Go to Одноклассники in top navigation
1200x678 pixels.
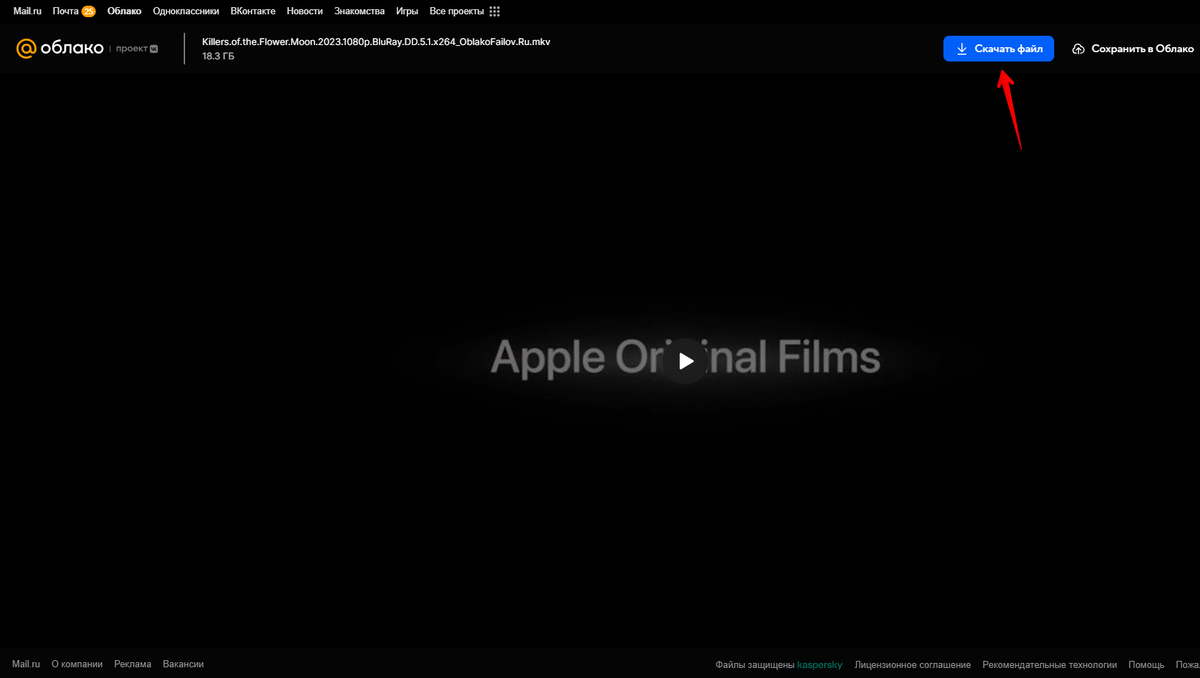[x=186, y=11]
